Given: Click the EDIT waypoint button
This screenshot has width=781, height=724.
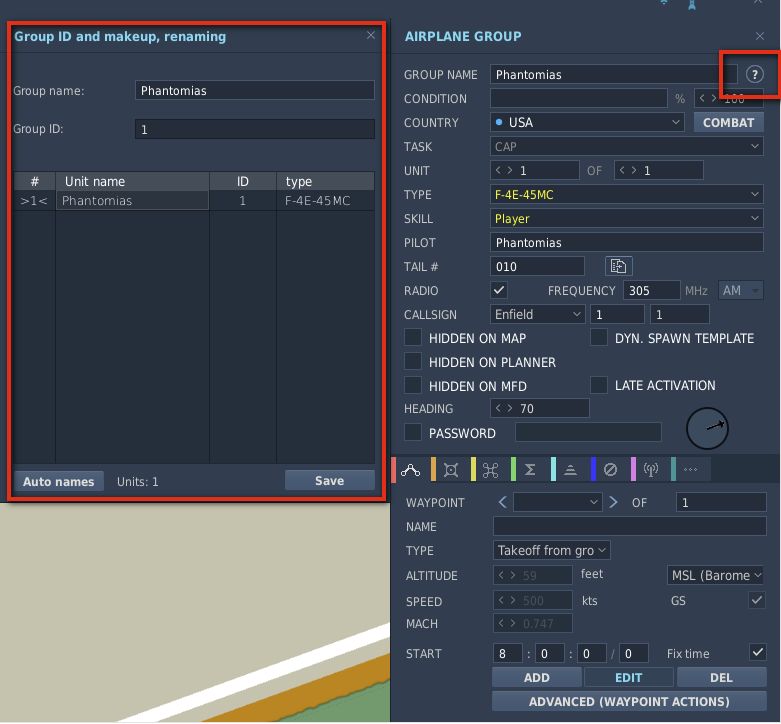Looking at the screenshot, I should (629, 677).
